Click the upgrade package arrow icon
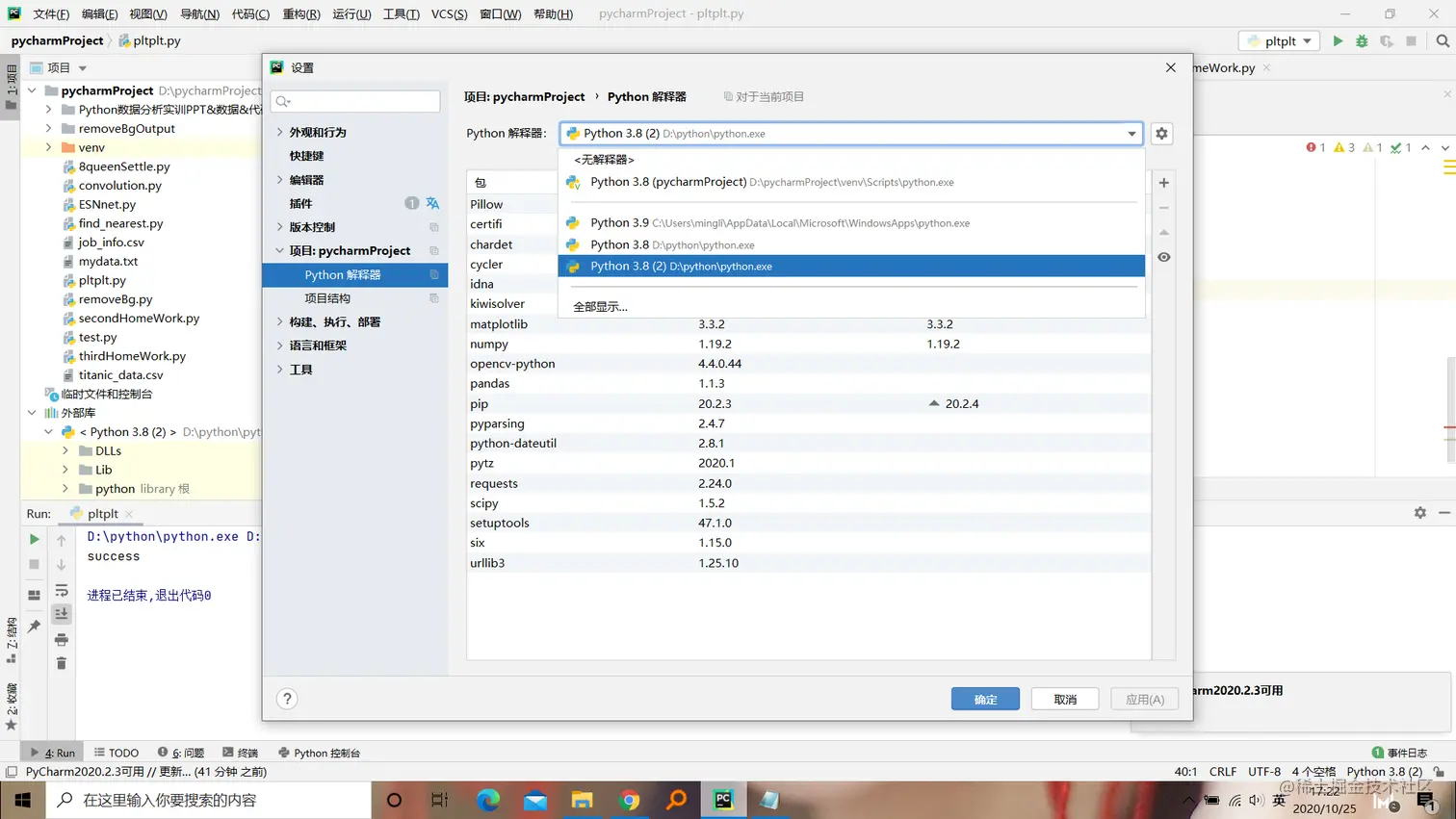This screenshot has width=1456, height=819. [1163, 232]
